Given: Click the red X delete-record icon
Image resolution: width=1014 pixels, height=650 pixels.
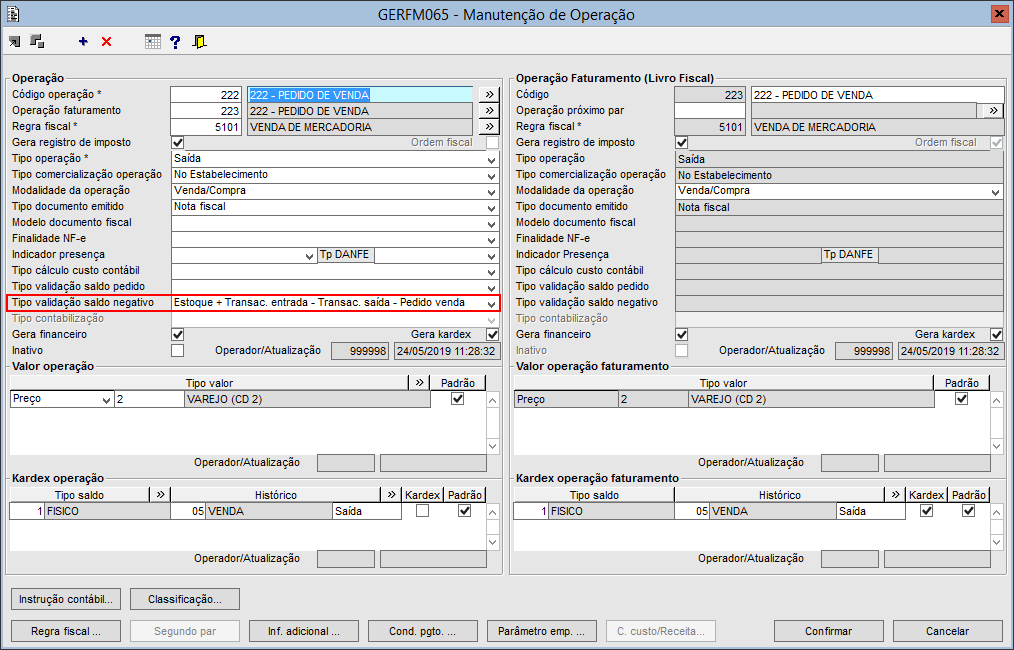Looking at the screenshot, I should pyautogui.click(x=107, y=42).
